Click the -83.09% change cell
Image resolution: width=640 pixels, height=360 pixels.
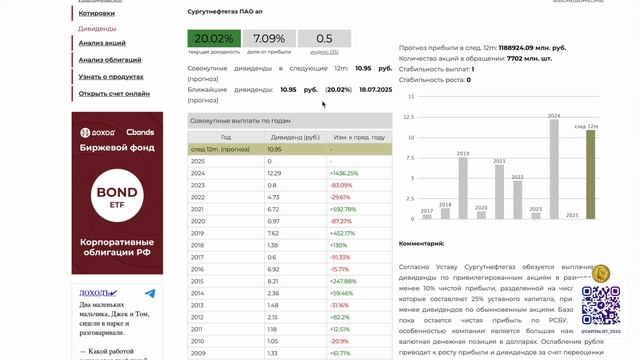click(x=359, y=185)
